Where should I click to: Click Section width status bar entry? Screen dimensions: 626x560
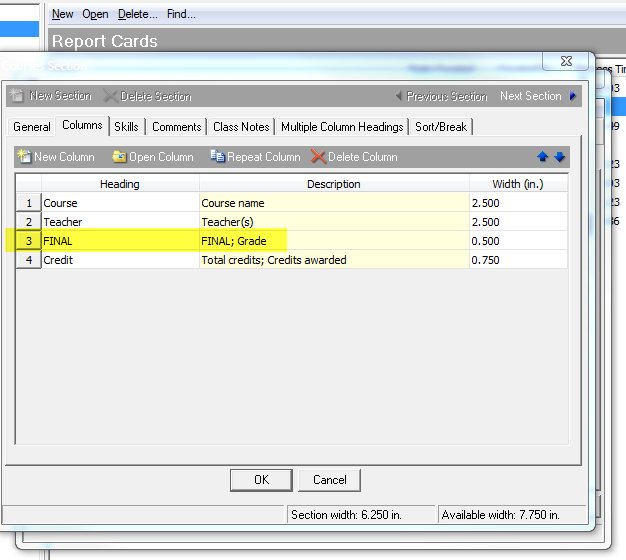[x=361, y=514]
